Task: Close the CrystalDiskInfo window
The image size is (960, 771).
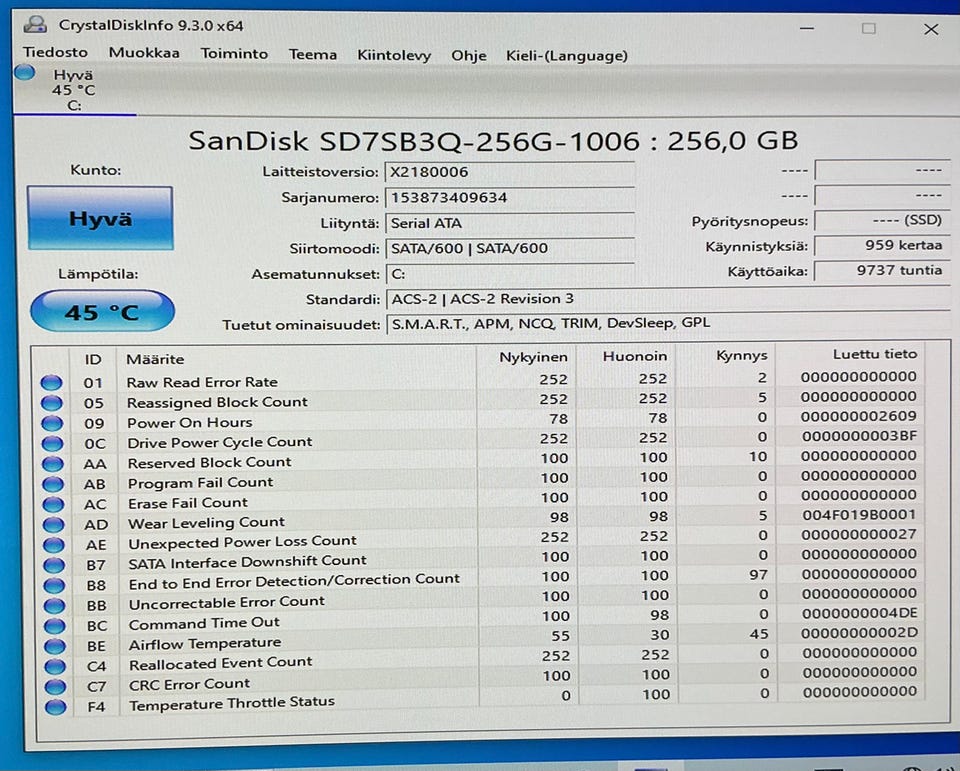Action: point(931,29)
